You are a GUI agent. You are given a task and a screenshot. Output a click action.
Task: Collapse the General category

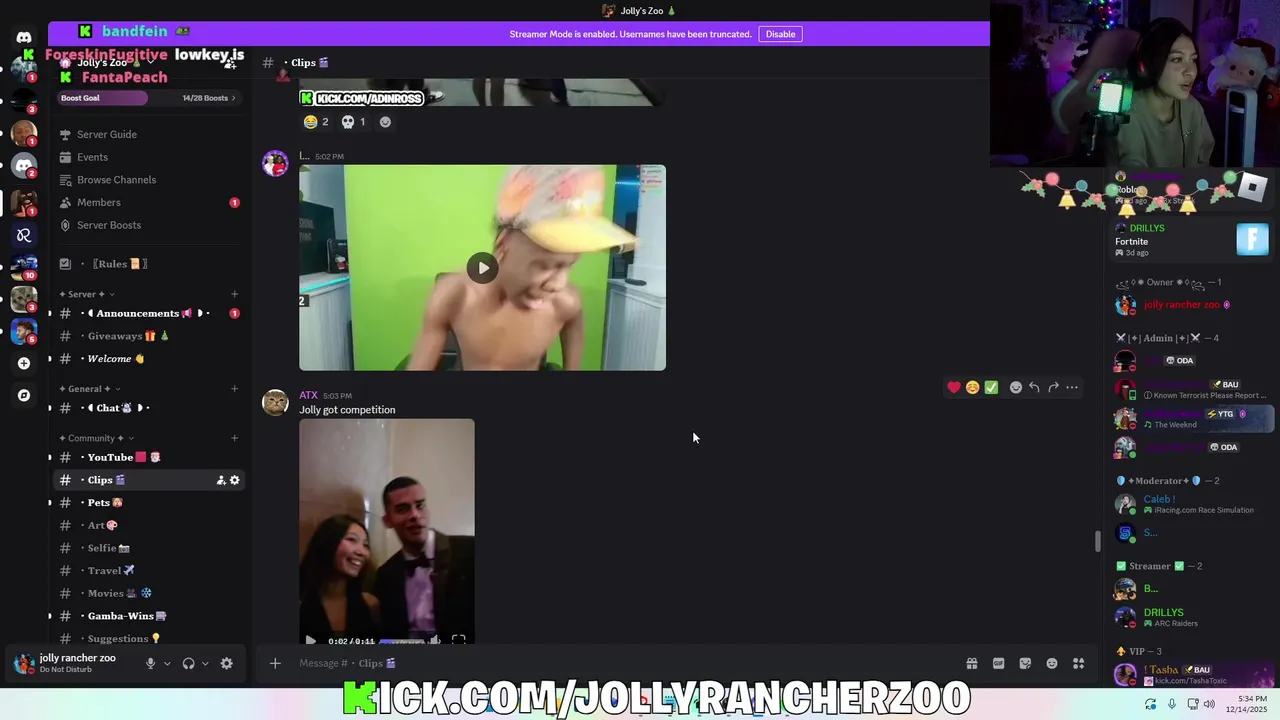point(89,388)
